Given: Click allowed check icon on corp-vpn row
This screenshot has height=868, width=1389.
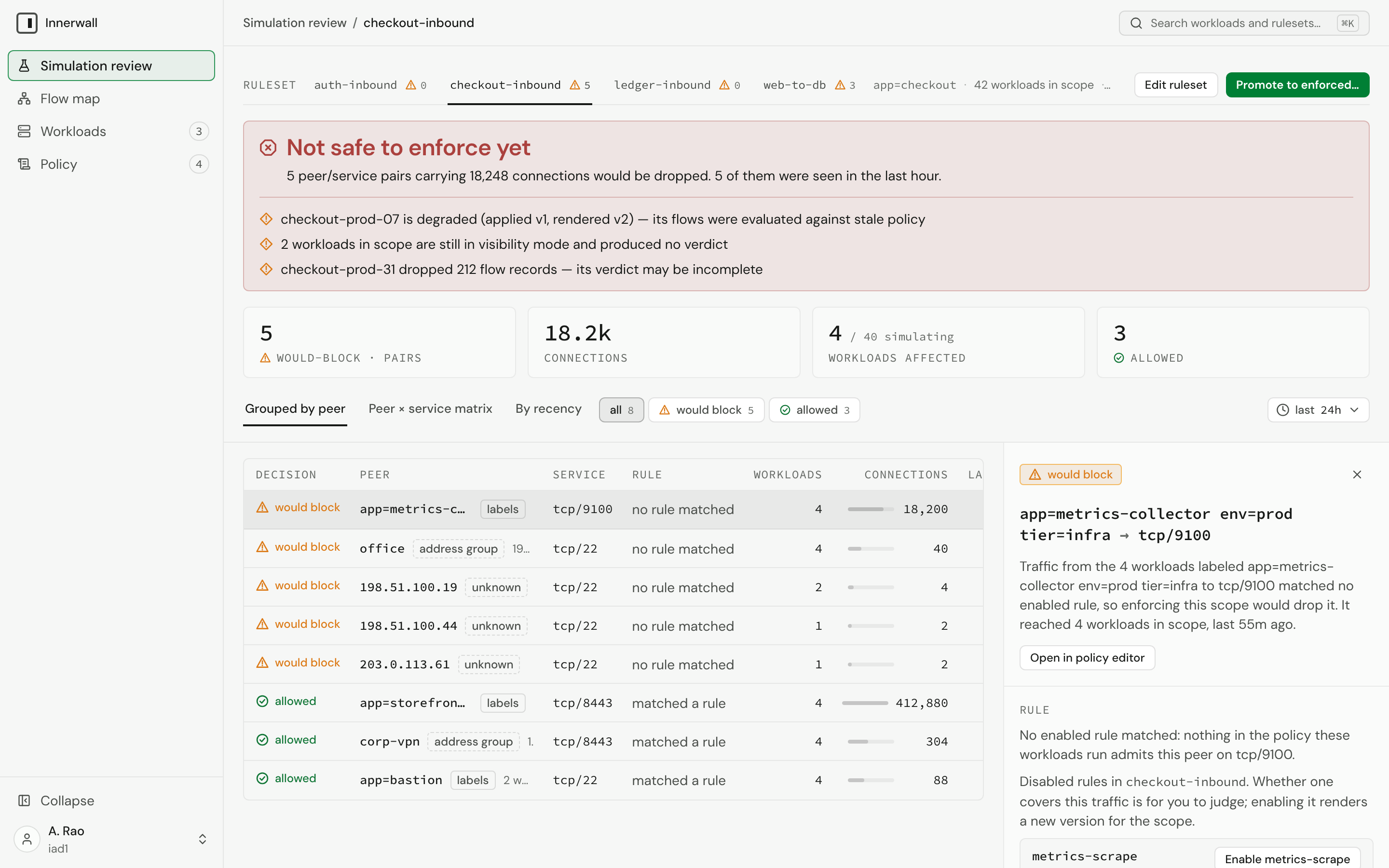Looking at the screenshot, I should tap(262, 739).
